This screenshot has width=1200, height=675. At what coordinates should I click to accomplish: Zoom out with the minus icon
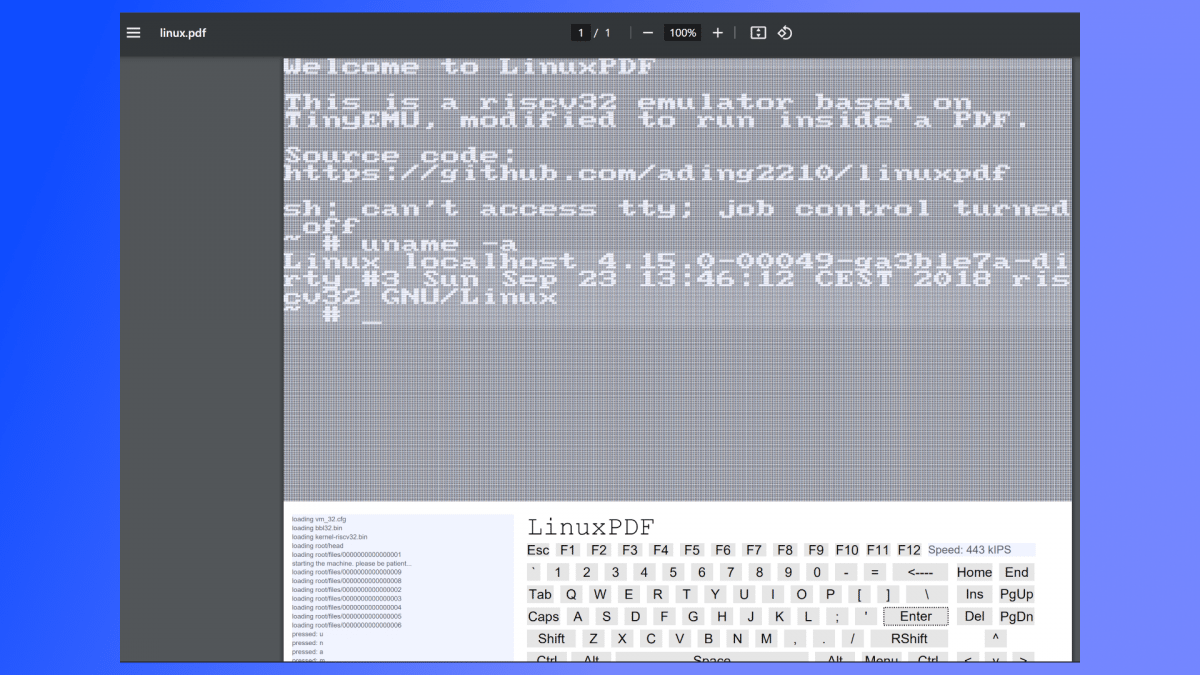pos(648,33)
